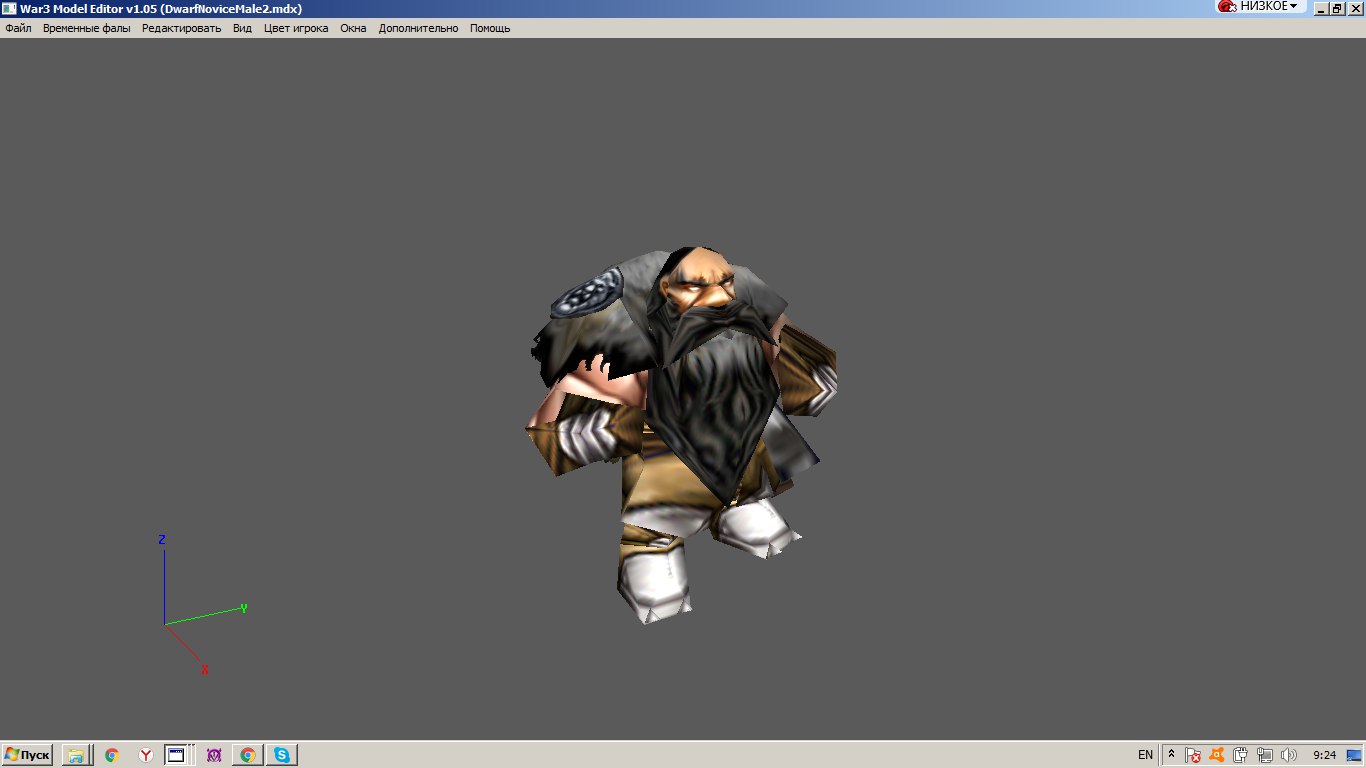Show hidden tray icons chevron
The width and height of the screenshot is (1366, 768).
click(1171, 755)
